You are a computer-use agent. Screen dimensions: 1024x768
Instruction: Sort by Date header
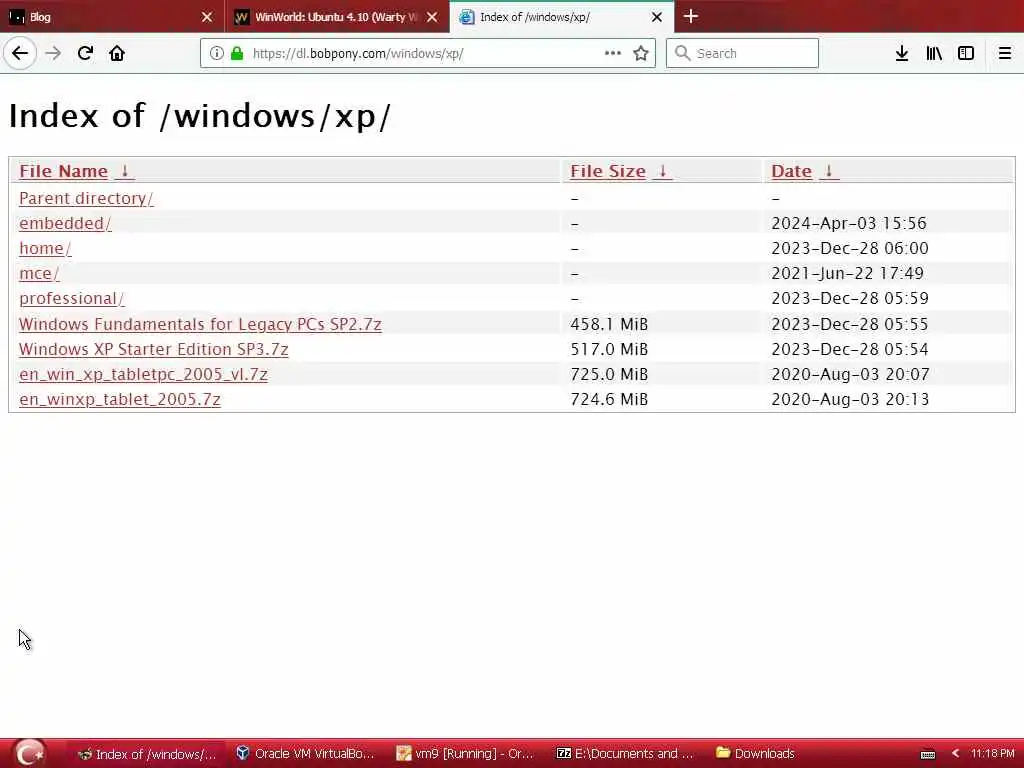(792, 171)
